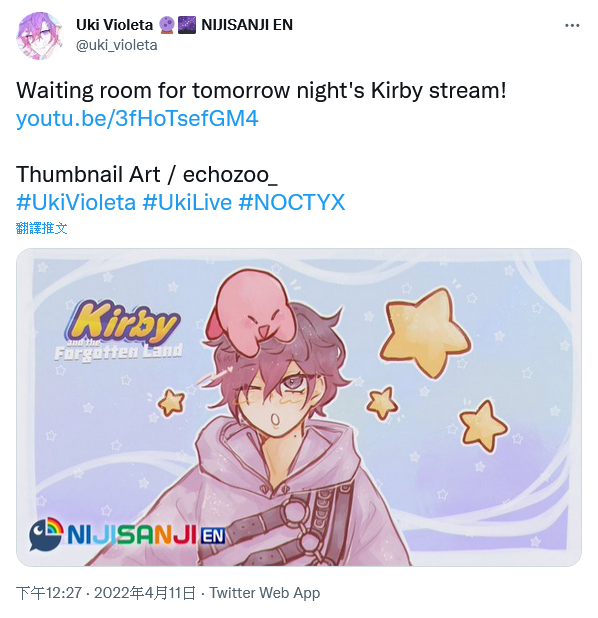This screenshot has height=618, width=598.
Task: Click the crystal ball emoji in the name
Action: point(166,25)
